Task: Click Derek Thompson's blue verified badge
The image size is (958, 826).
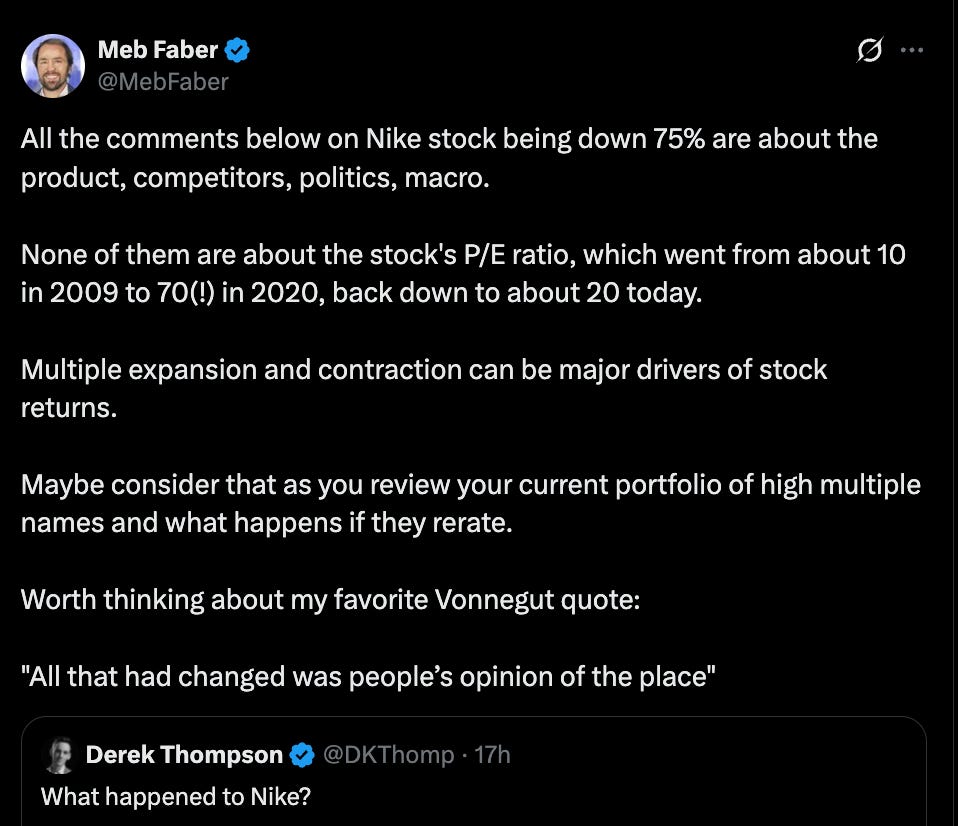Action: pos(301,755)
